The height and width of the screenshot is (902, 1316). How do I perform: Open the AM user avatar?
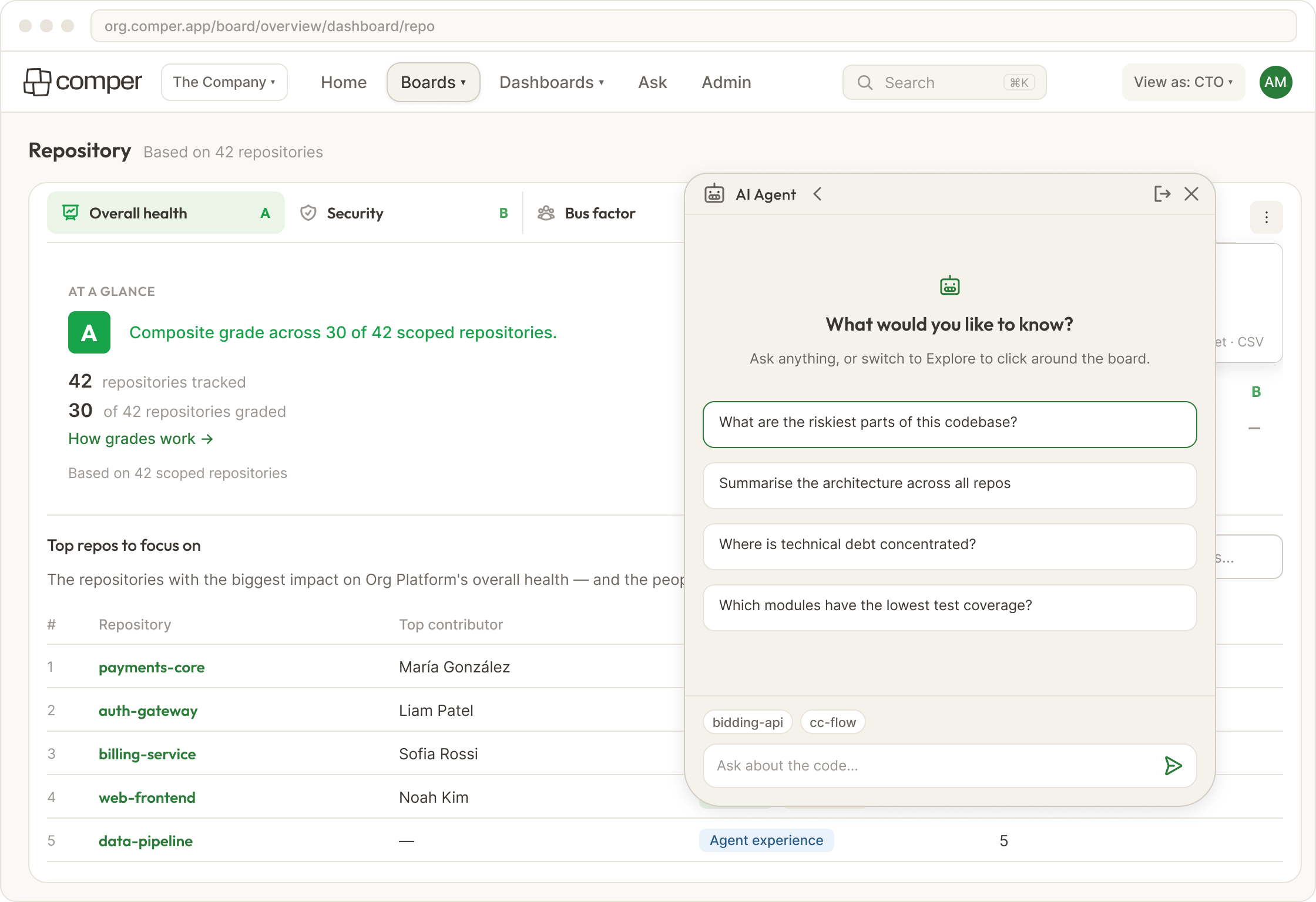click(x=1275, y=82)
